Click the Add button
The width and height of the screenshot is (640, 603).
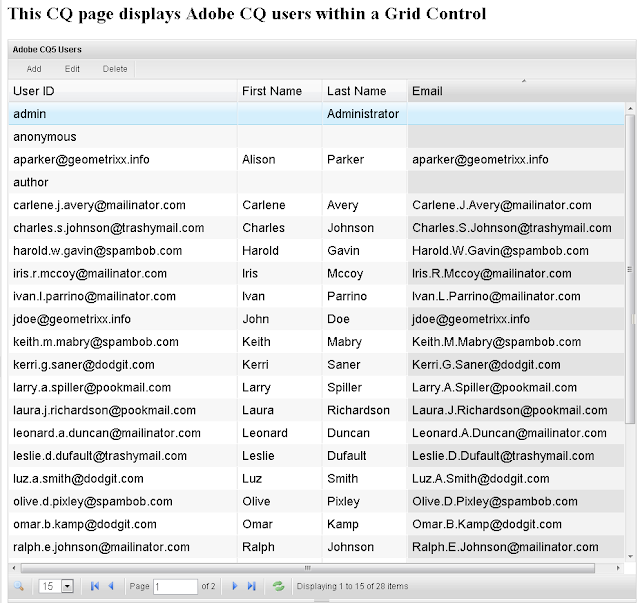pyautogui.click(x=34, y=69)
